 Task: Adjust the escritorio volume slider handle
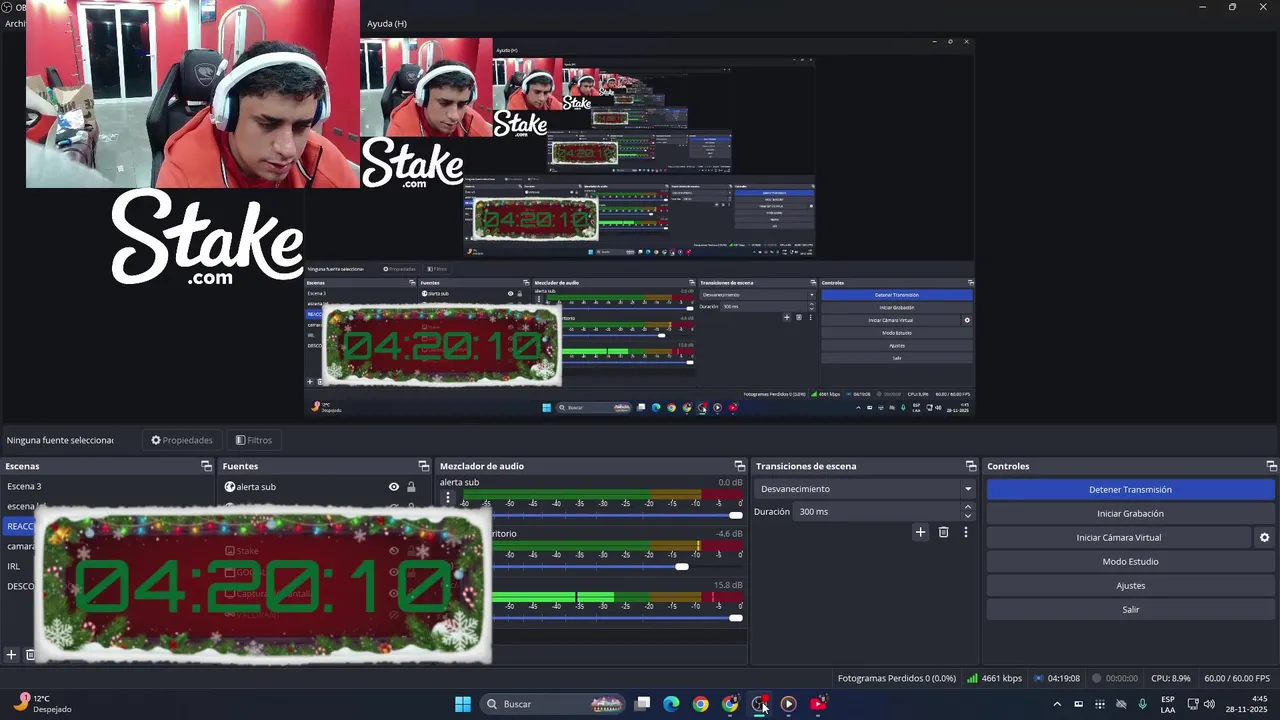click(682, 567)
